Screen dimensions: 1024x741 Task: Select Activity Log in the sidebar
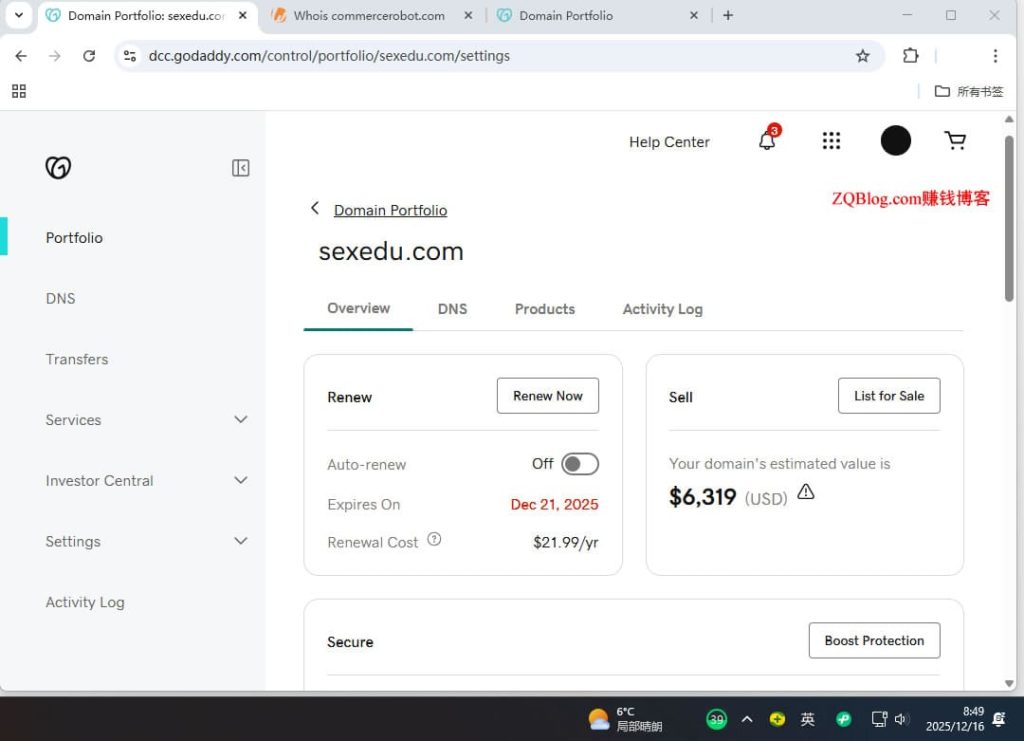(85, 602)
